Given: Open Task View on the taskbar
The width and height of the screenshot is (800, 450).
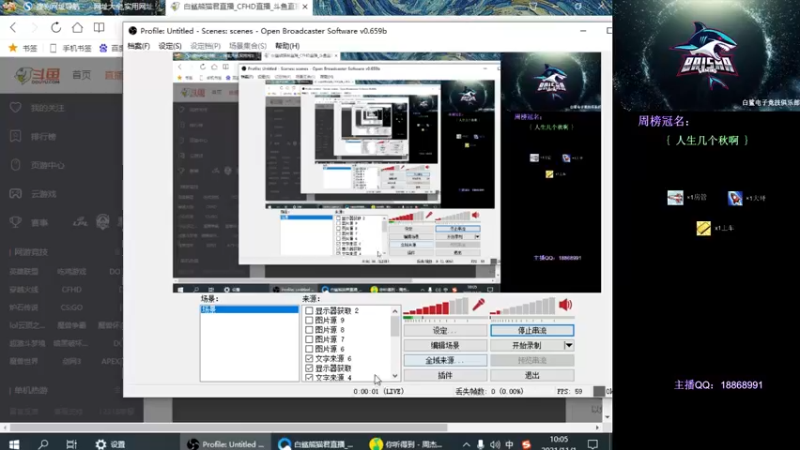Looking at the screenshot, I should [x=71, y=444].
